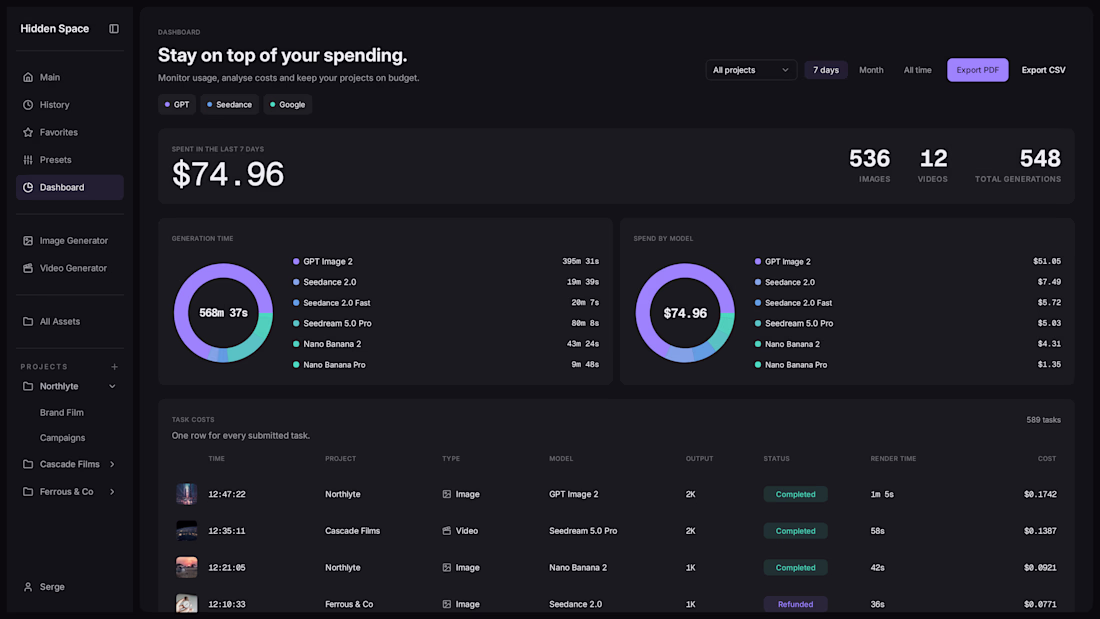Click image type icon in 12:21:05 row

(447, 567)
